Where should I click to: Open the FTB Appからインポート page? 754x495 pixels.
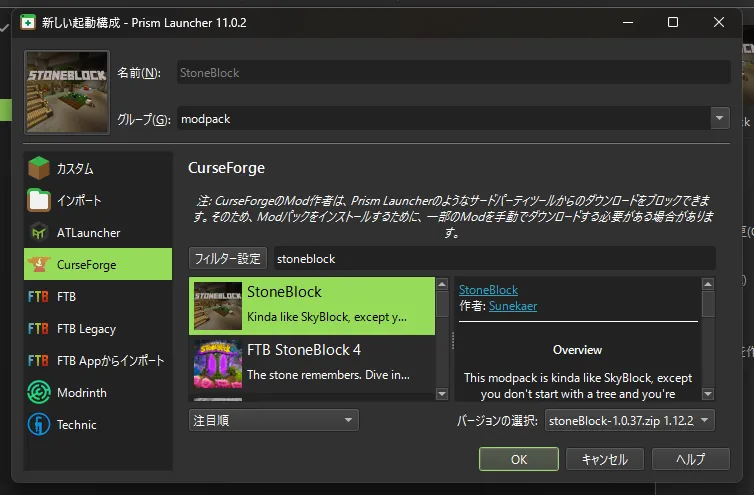pos(98,360)
